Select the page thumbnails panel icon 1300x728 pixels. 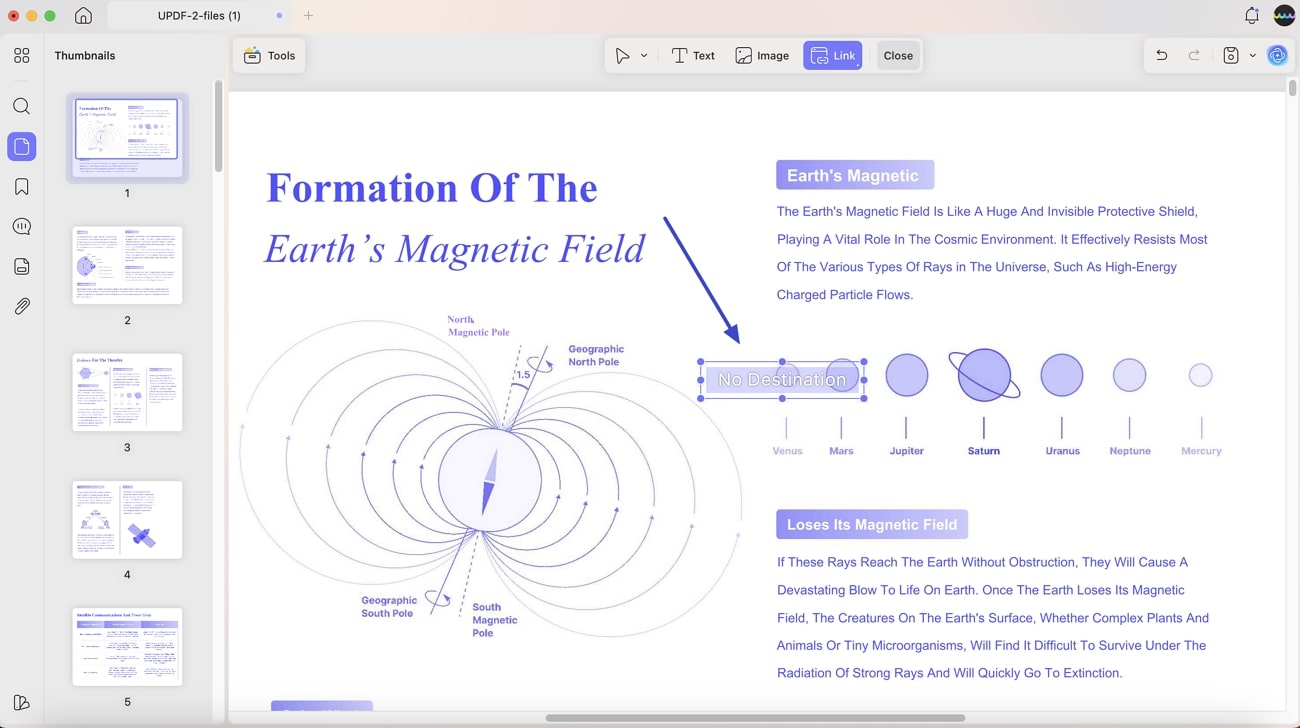[x=22, y=147]
